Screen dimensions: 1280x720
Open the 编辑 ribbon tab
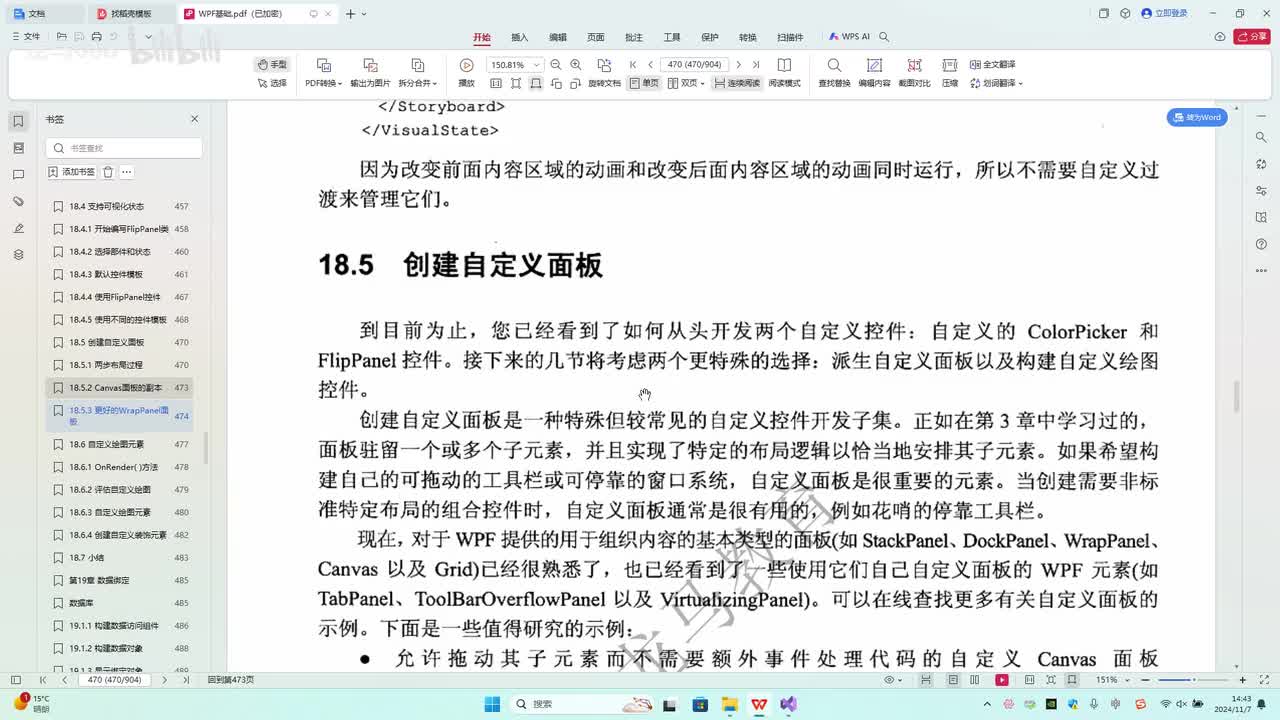[x=558, y=37]
